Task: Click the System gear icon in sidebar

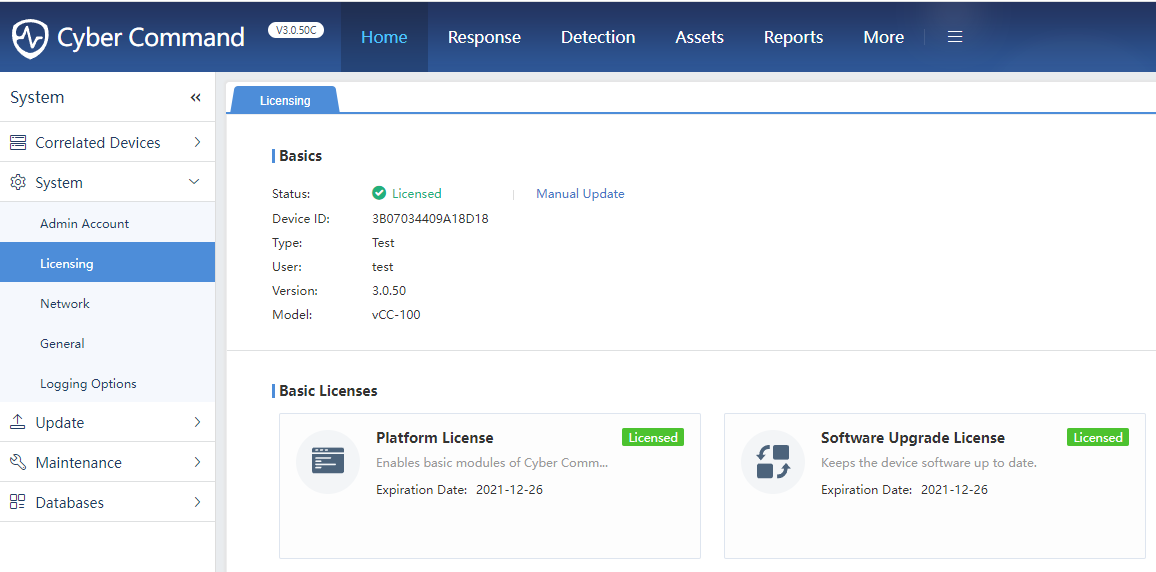Action: [x=18, y=182]
